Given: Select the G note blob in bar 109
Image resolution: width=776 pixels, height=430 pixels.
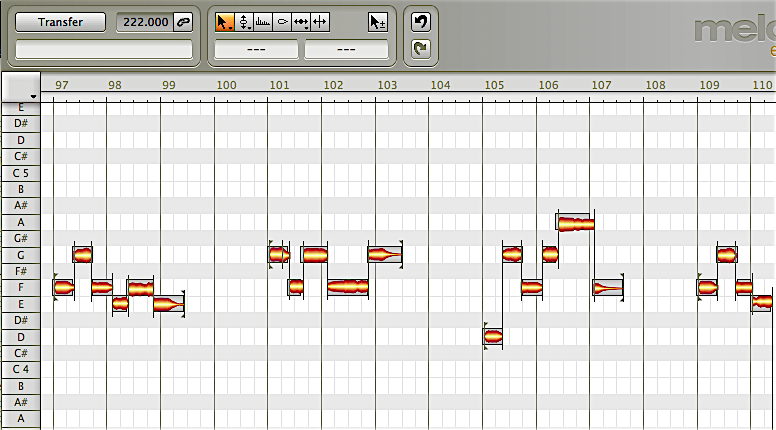Looking at the screenshot, I should click(x=727, y=255).
